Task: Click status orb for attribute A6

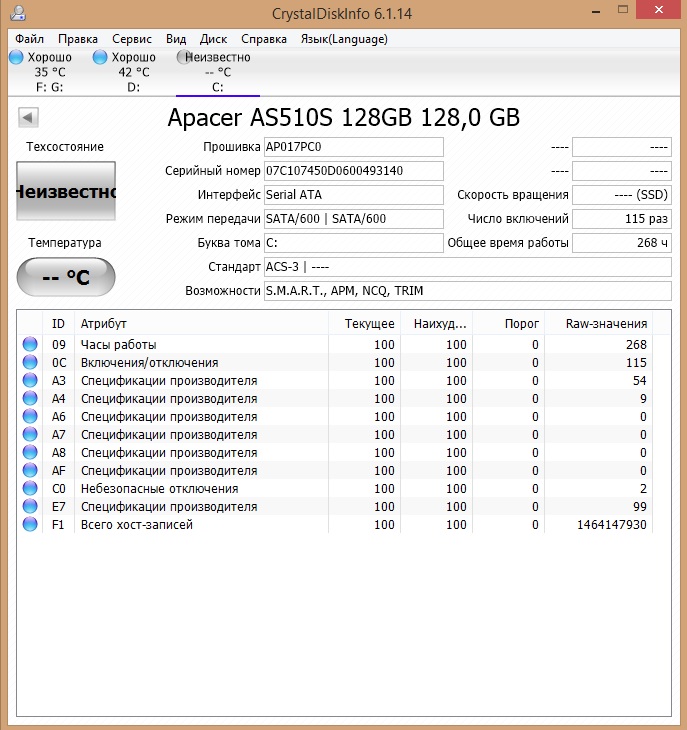Action: click(x=30, y=416)
